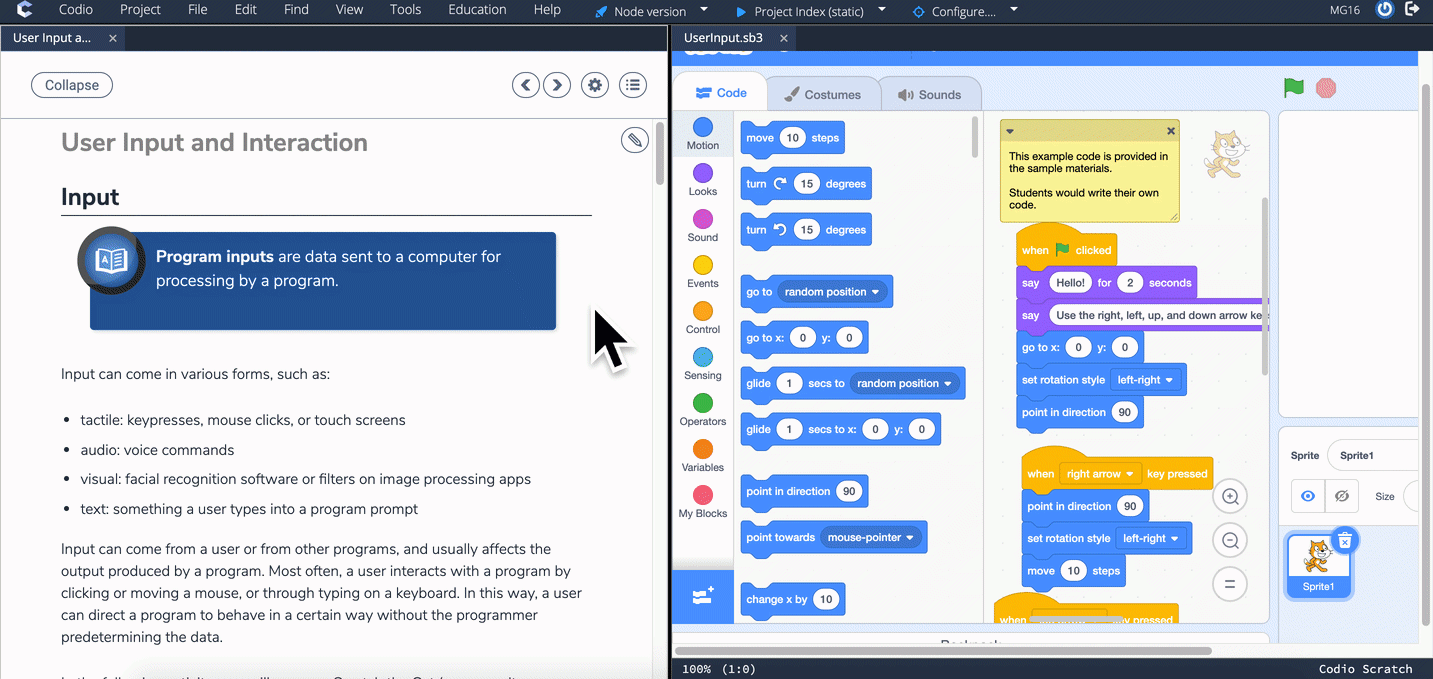Open left-right dropdown under go to x y script
The image size is (1433, 679).
[1146, 380]
